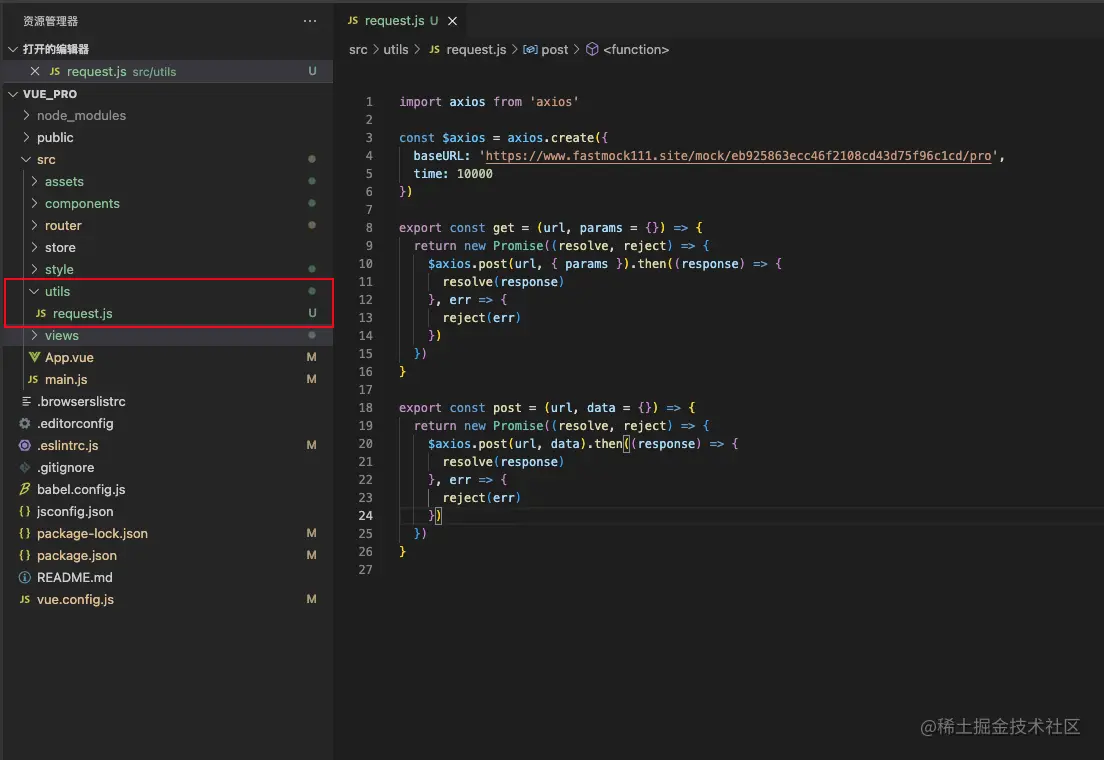Collapse the VUE_PRO project root
This screenshot has width=1104, height=760.
pos(13,94)
